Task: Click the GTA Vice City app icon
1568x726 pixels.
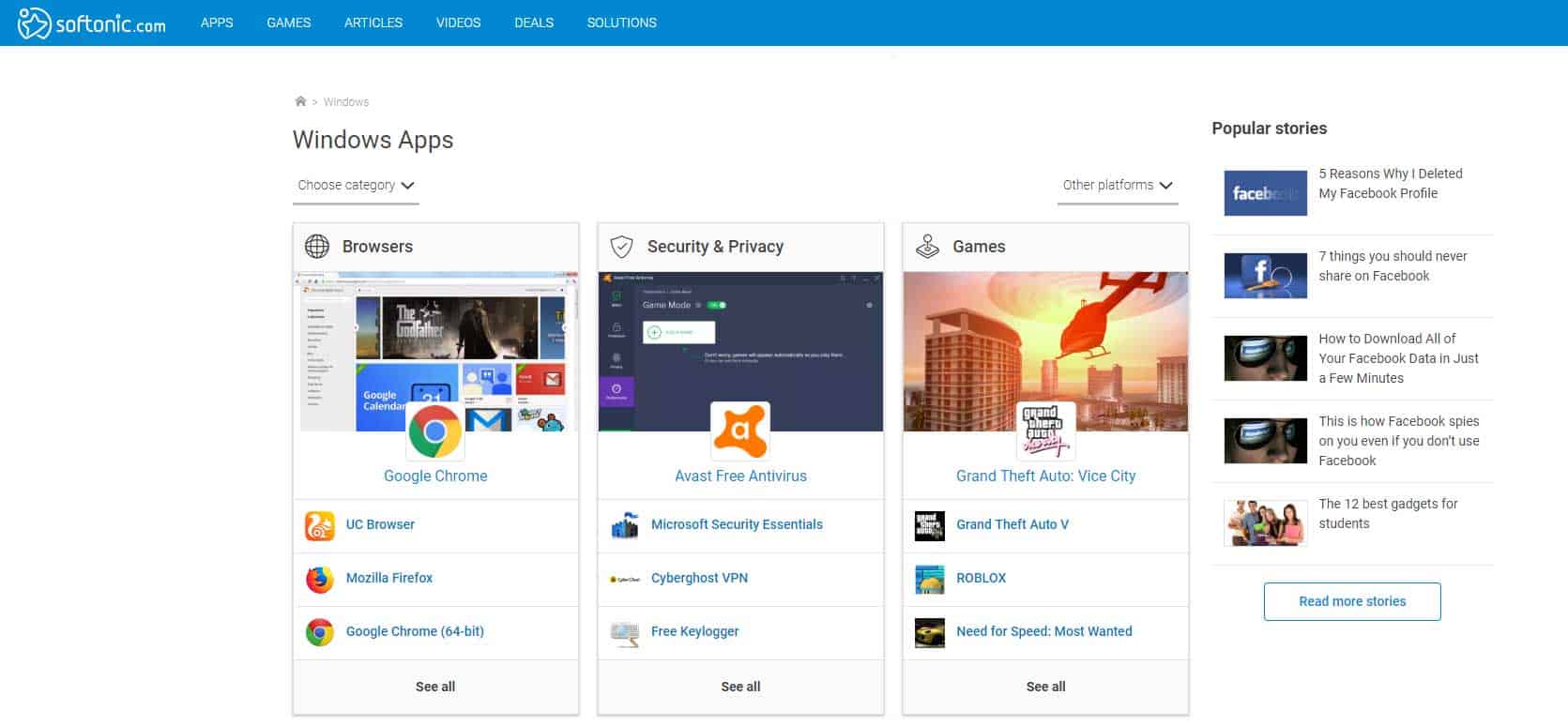Action: coord(1045,431)
